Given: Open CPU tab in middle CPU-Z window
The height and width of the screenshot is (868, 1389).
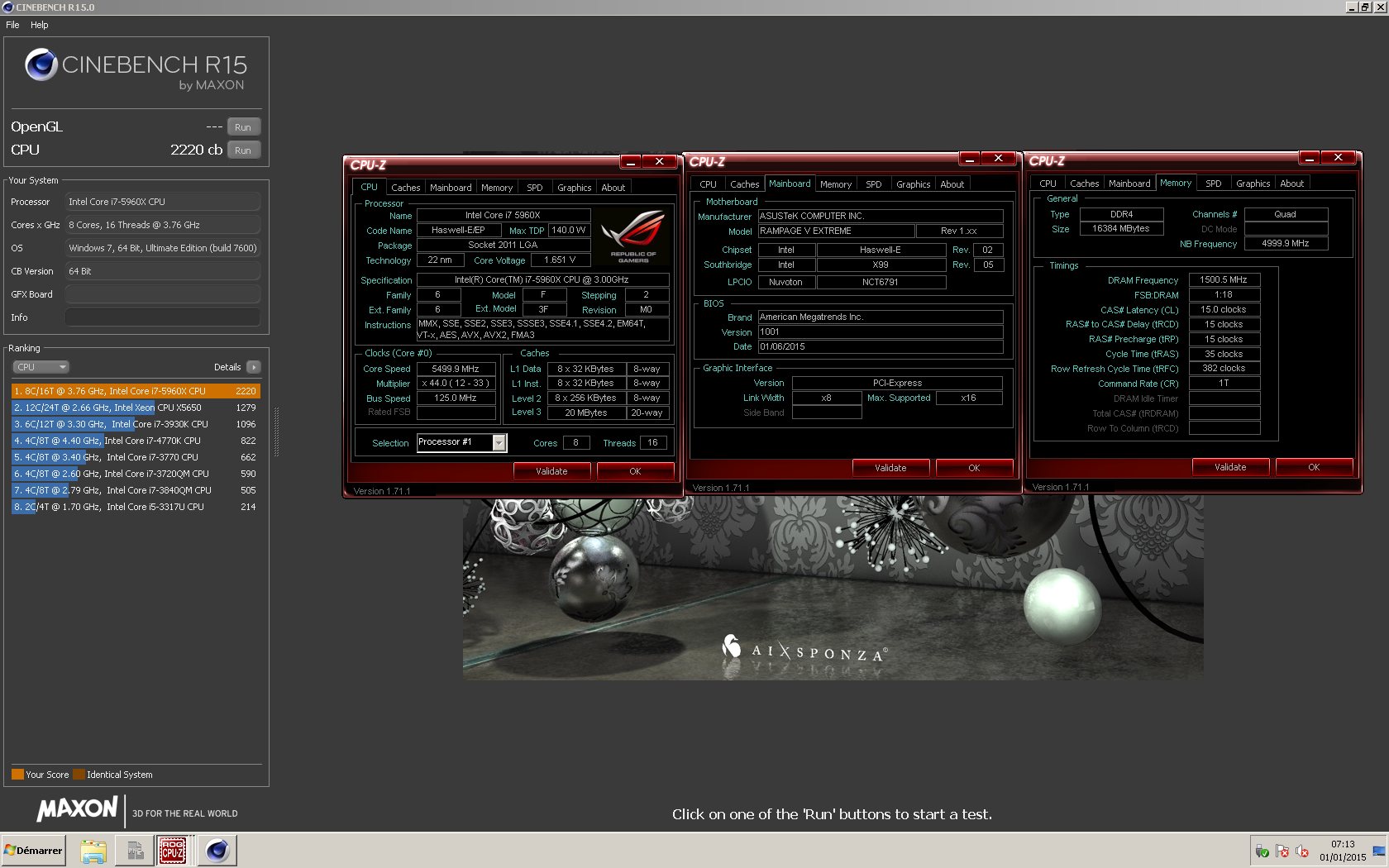Looking at the screenshot, I should (709, 184).
